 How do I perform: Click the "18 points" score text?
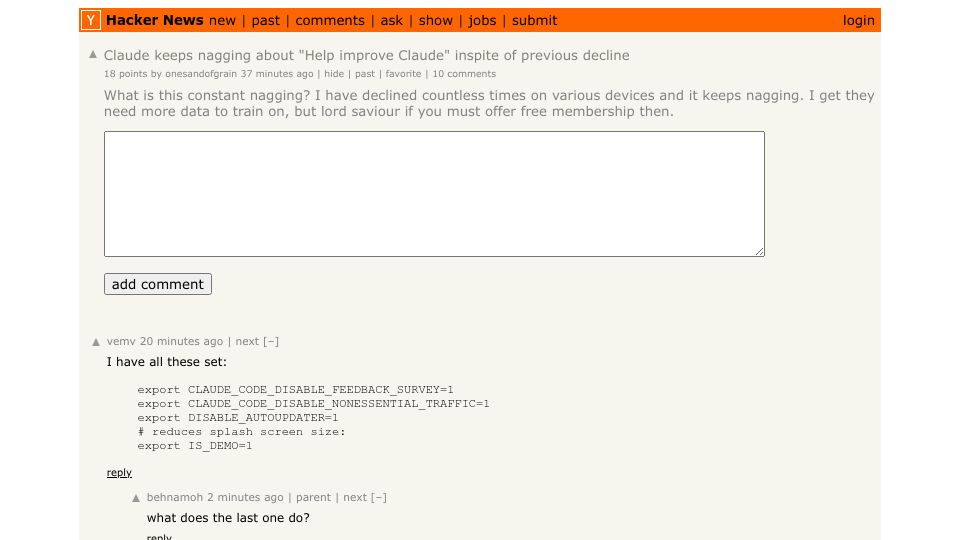[126, 74]
